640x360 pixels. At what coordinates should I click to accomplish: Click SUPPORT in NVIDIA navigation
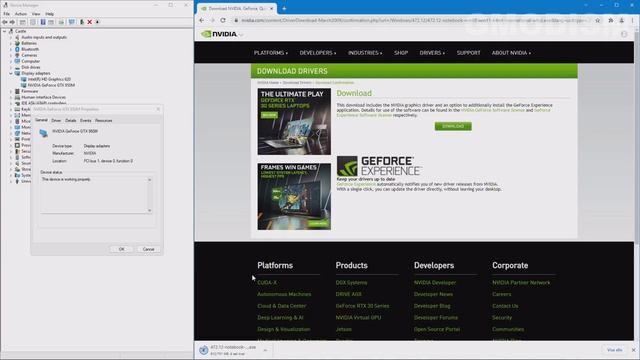coord(468,53)
